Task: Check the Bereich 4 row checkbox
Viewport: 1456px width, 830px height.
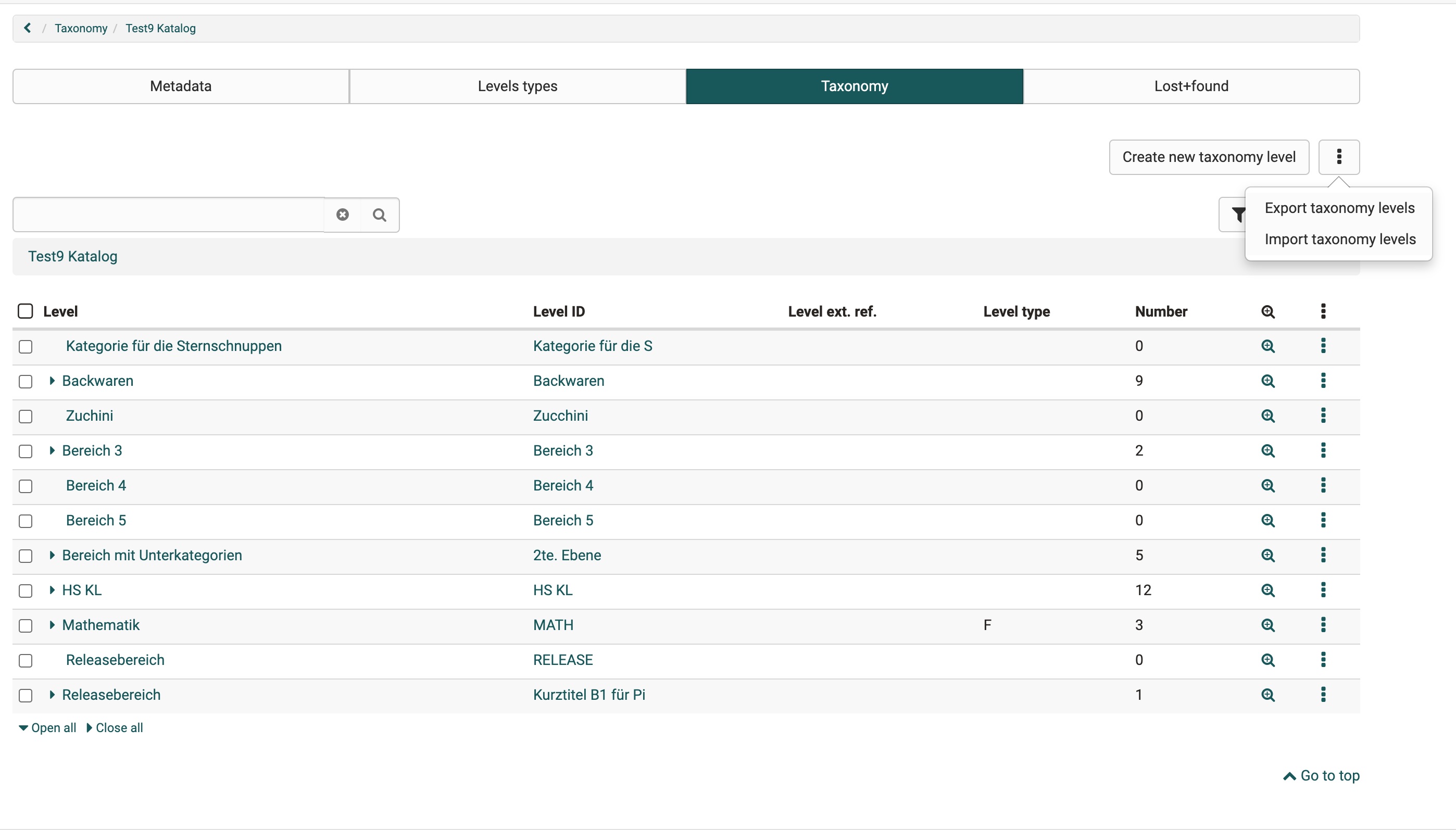Action: [x=25, y=486]
